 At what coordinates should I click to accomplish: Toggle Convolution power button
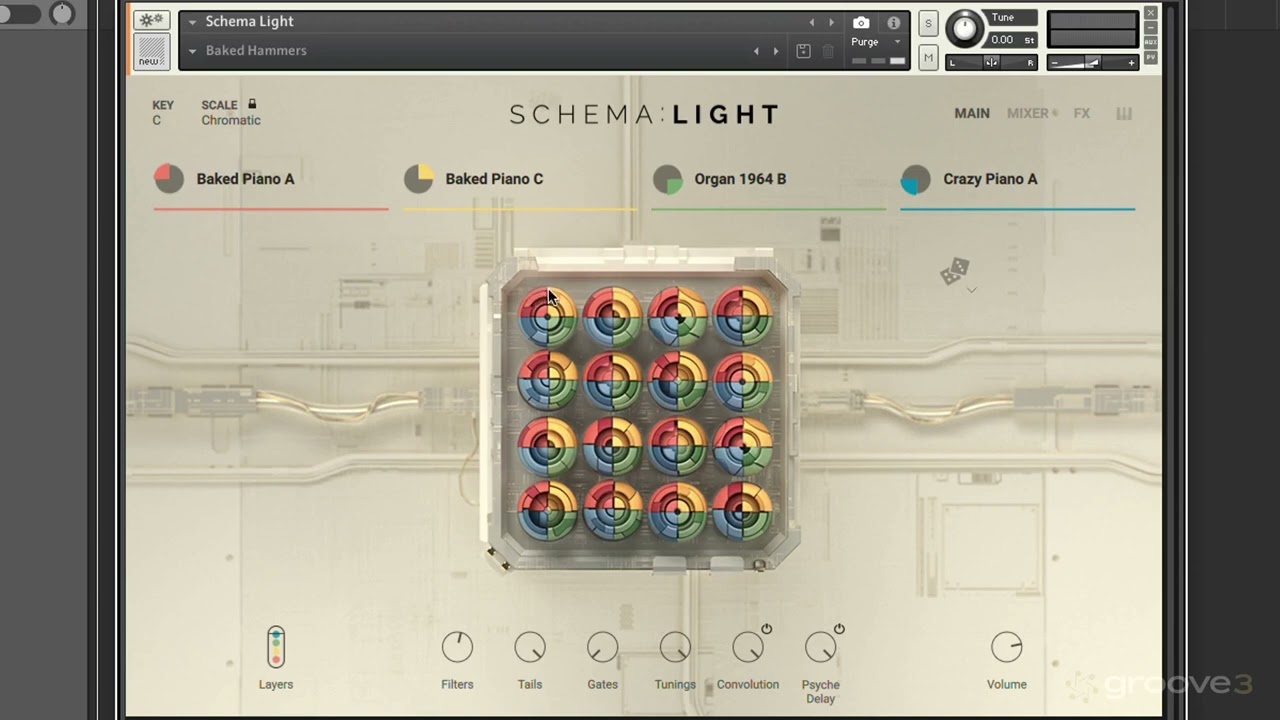(766, 629)
